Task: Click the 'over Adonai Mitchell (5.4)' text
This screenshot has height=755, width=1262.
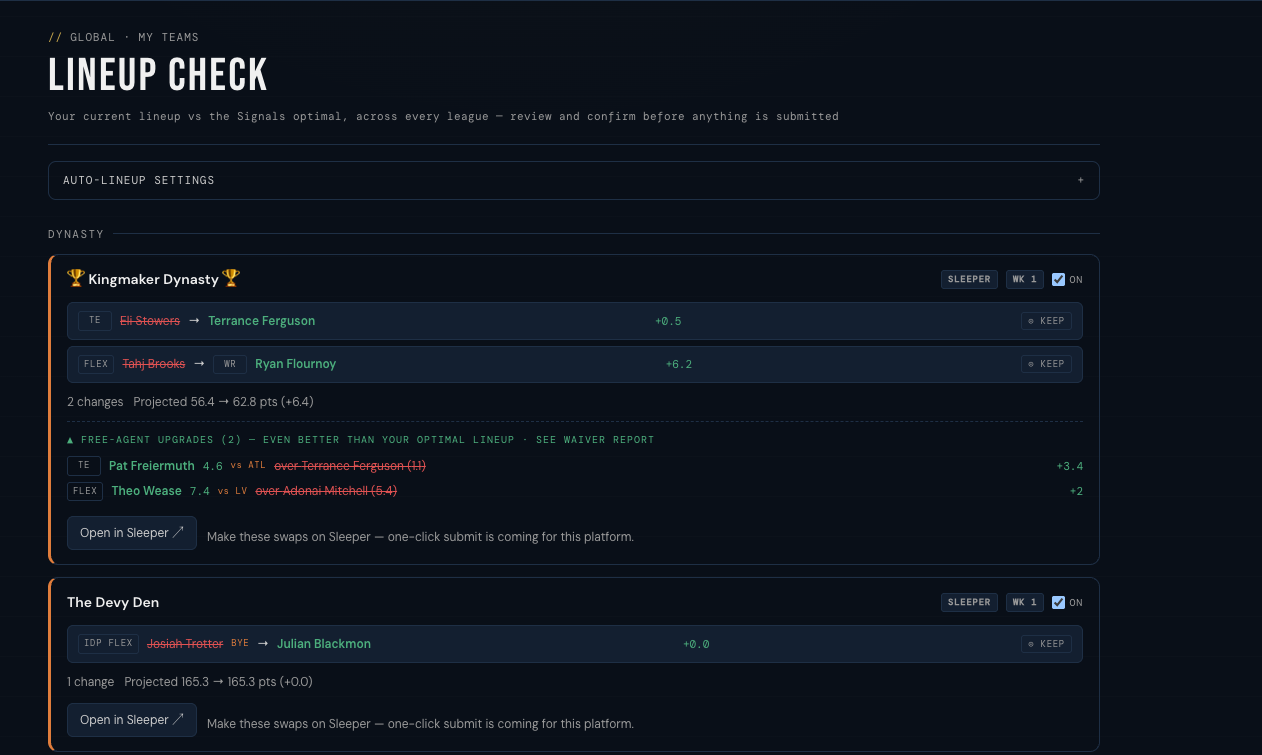Action: click(x=327, y=491)
